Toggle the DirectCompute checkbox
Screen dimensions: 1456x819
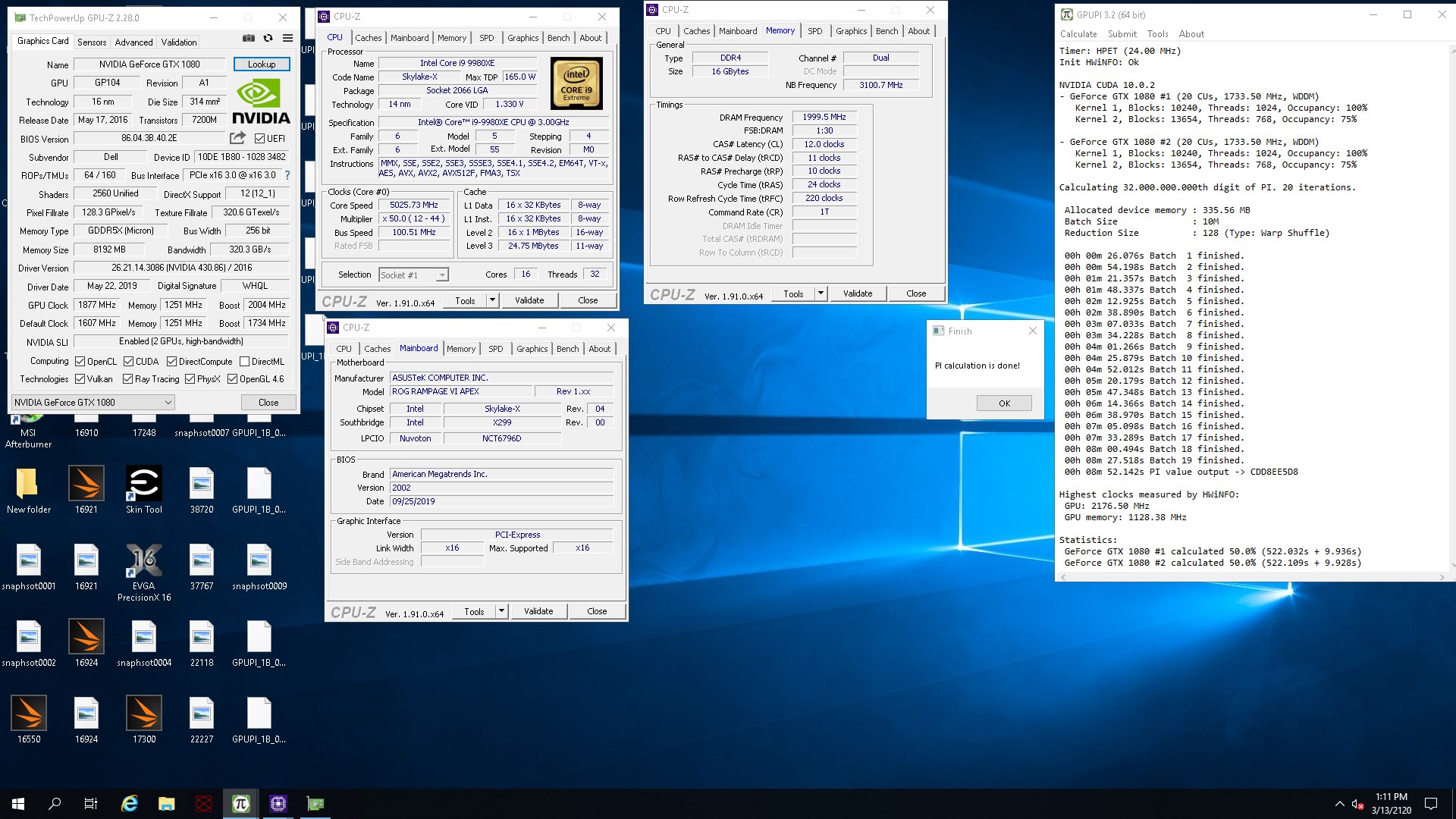(171, 362)
